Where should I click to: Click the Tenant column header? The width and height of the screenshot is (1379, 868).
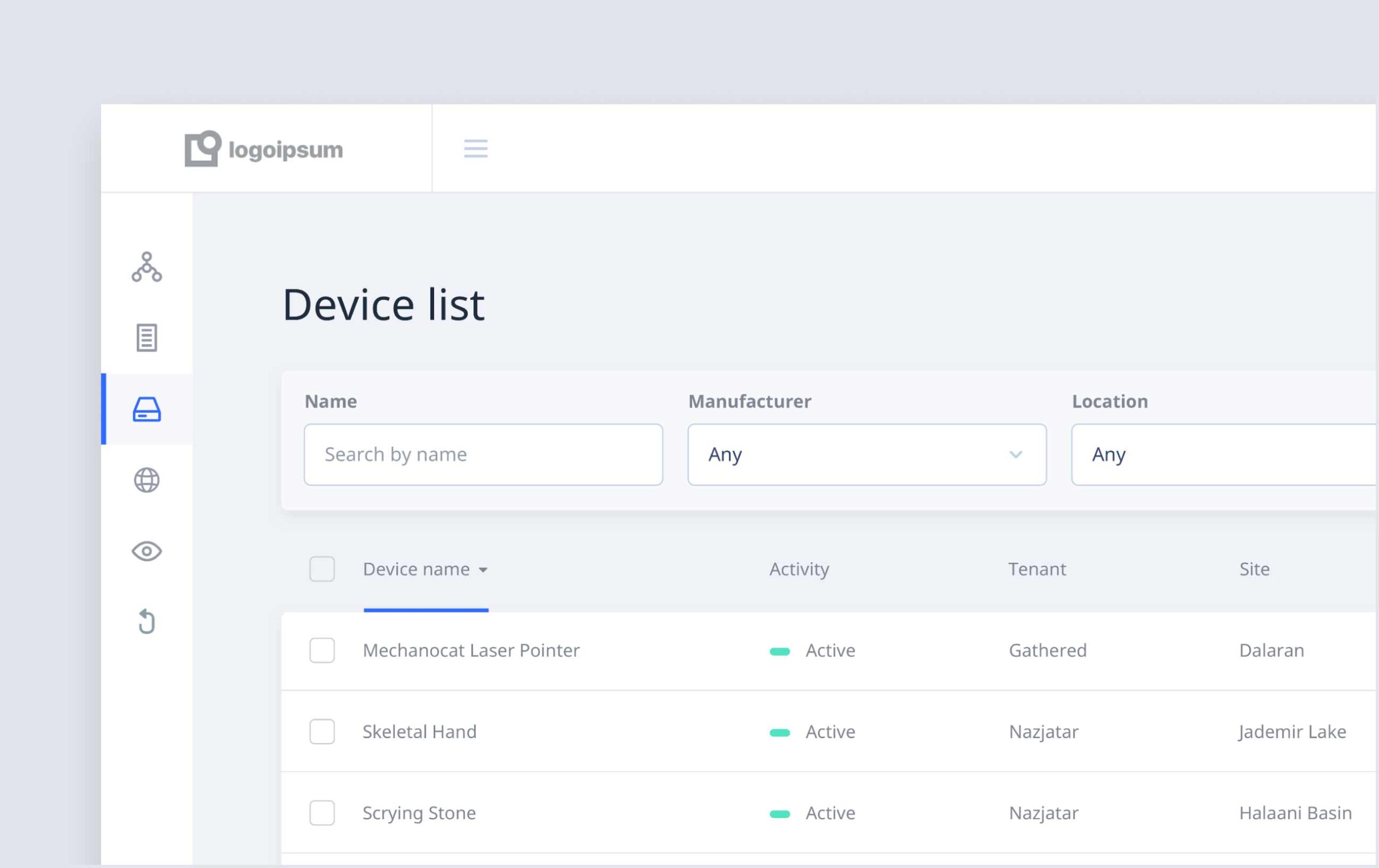tap(1036, 569)
